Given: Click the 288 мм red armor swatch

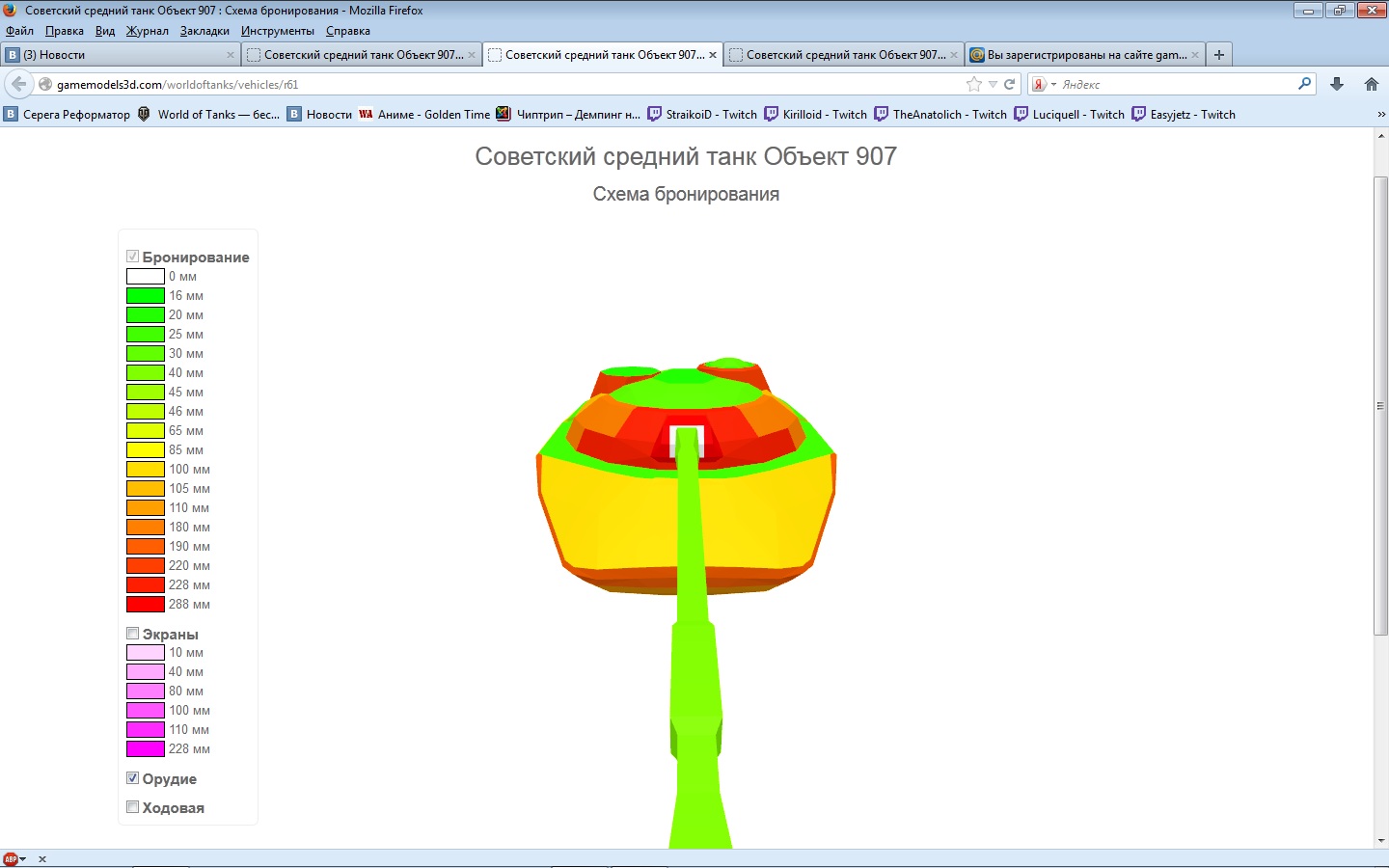Looking at the screenshot, I should [146, 604].
